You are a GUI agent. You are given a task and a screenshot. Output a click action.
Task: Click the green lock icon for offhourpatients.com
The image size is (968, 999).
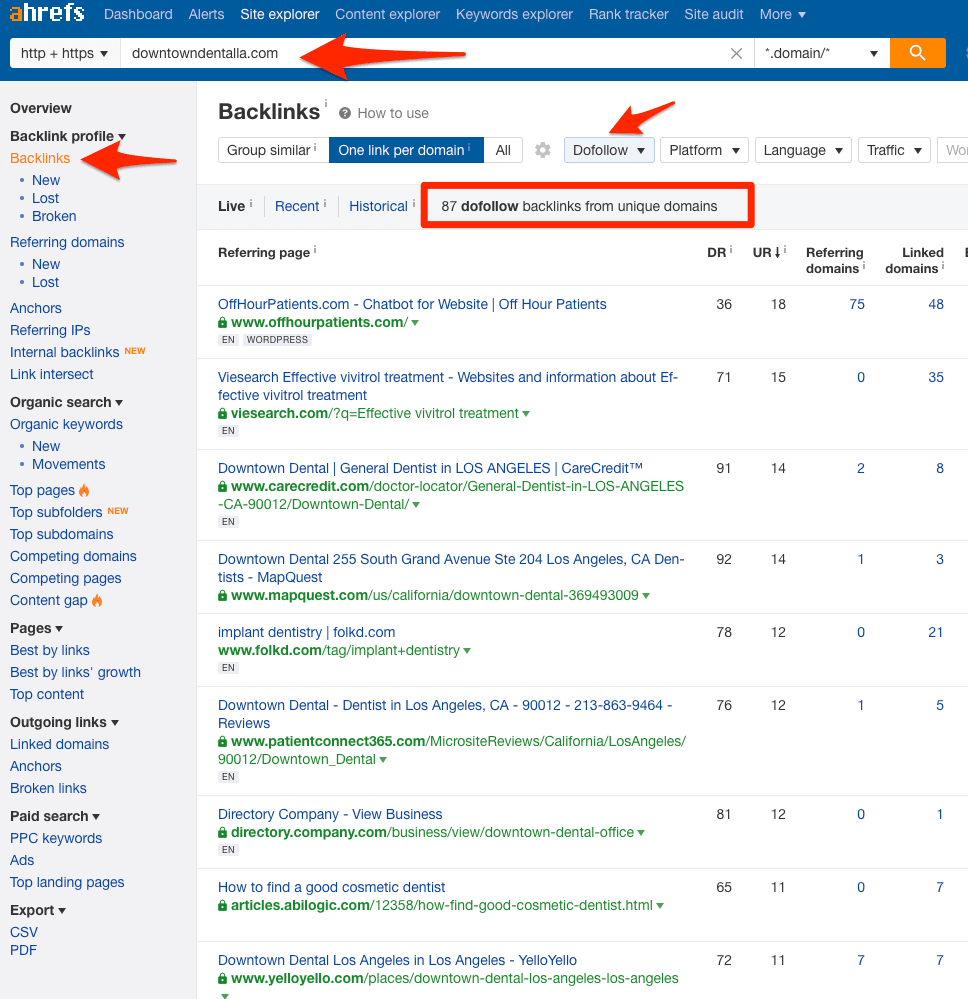click(x=222, y=322)
